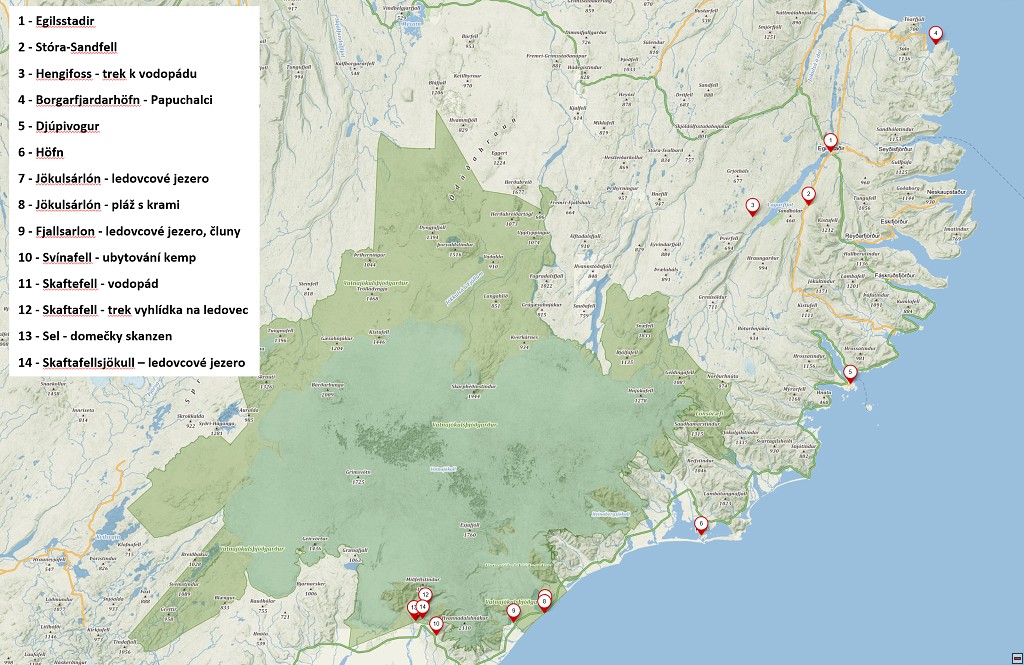Click the small icon in bottom-right corner
Screen dimensions: 1024x665
[1016, 658]
